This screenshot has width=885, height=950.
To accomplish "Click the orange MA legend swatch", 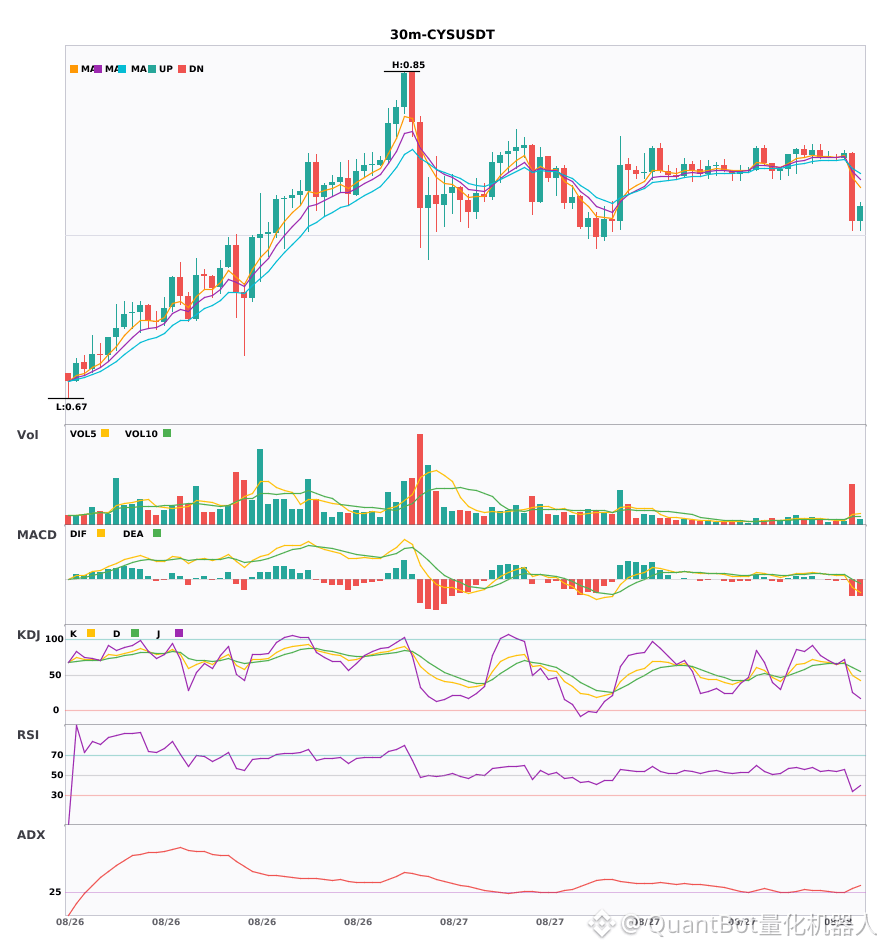I will [x=74, y=69].
